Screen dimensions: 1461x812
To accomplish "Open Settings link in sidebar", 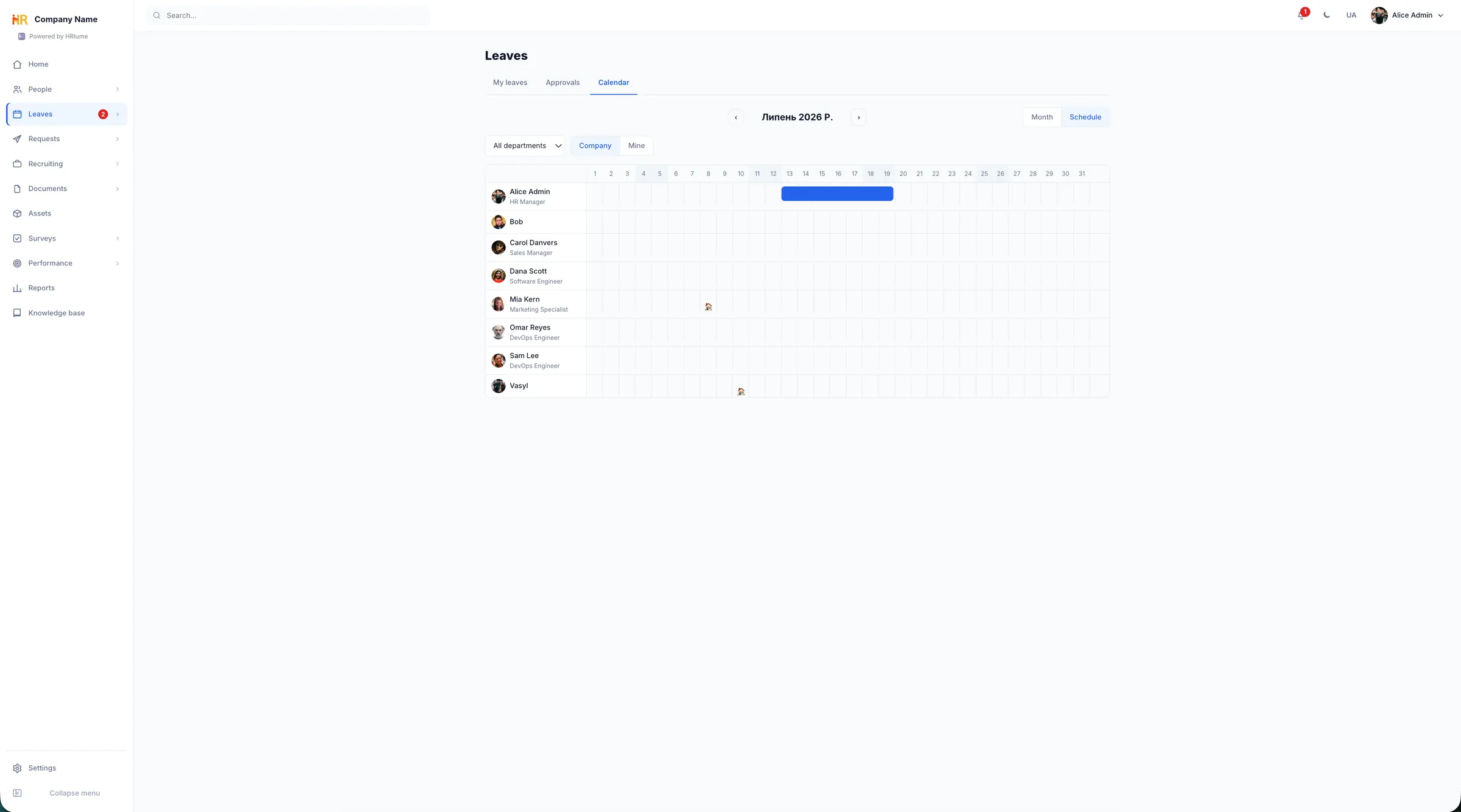I will point(67,768).
